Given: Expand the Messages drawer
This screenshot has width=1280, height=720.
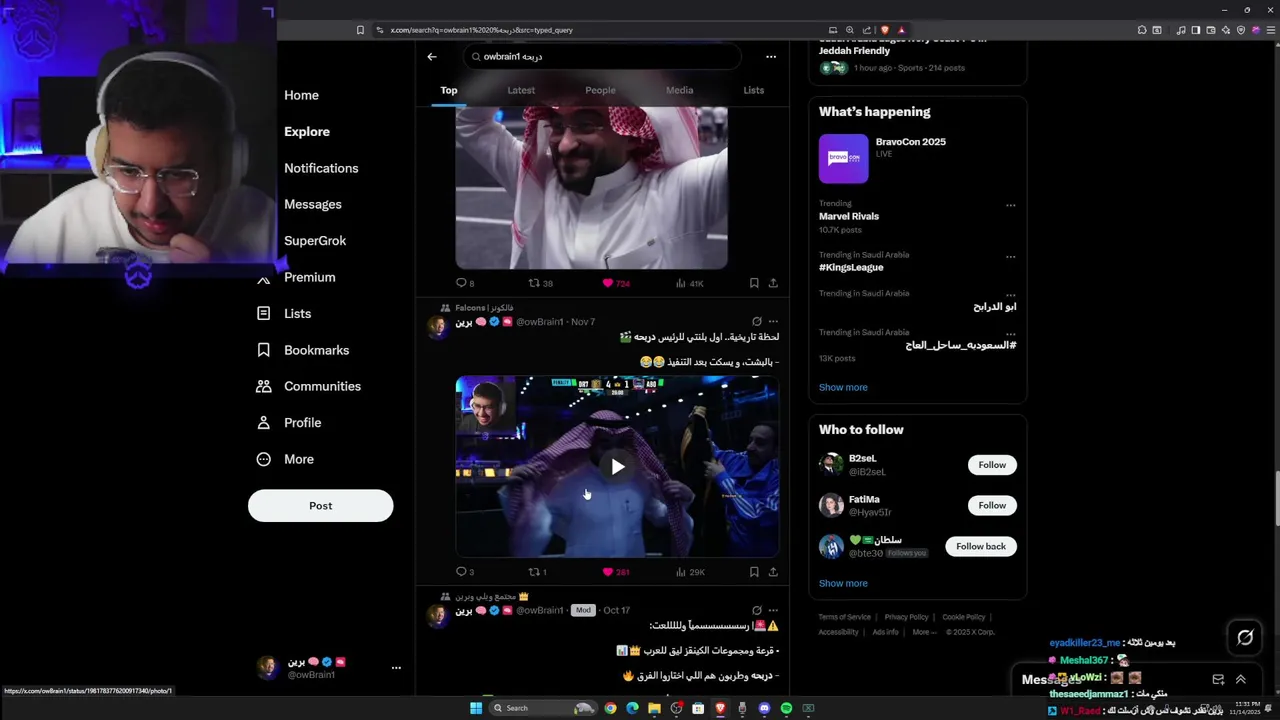Looking at the screenshot, I should pyautogui.click(x=1241, y=679).
